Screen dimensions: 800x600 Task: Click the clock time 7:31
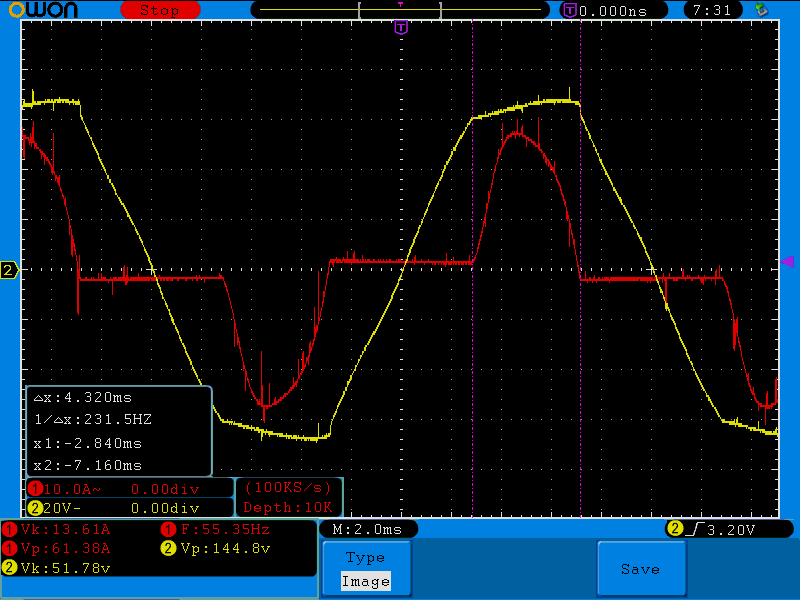[711, 10]
